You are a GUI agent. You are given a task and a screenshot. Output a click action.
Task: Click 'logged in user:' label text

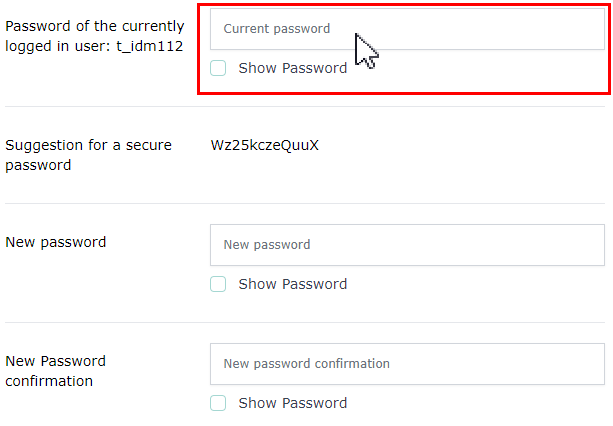(60, 46)
